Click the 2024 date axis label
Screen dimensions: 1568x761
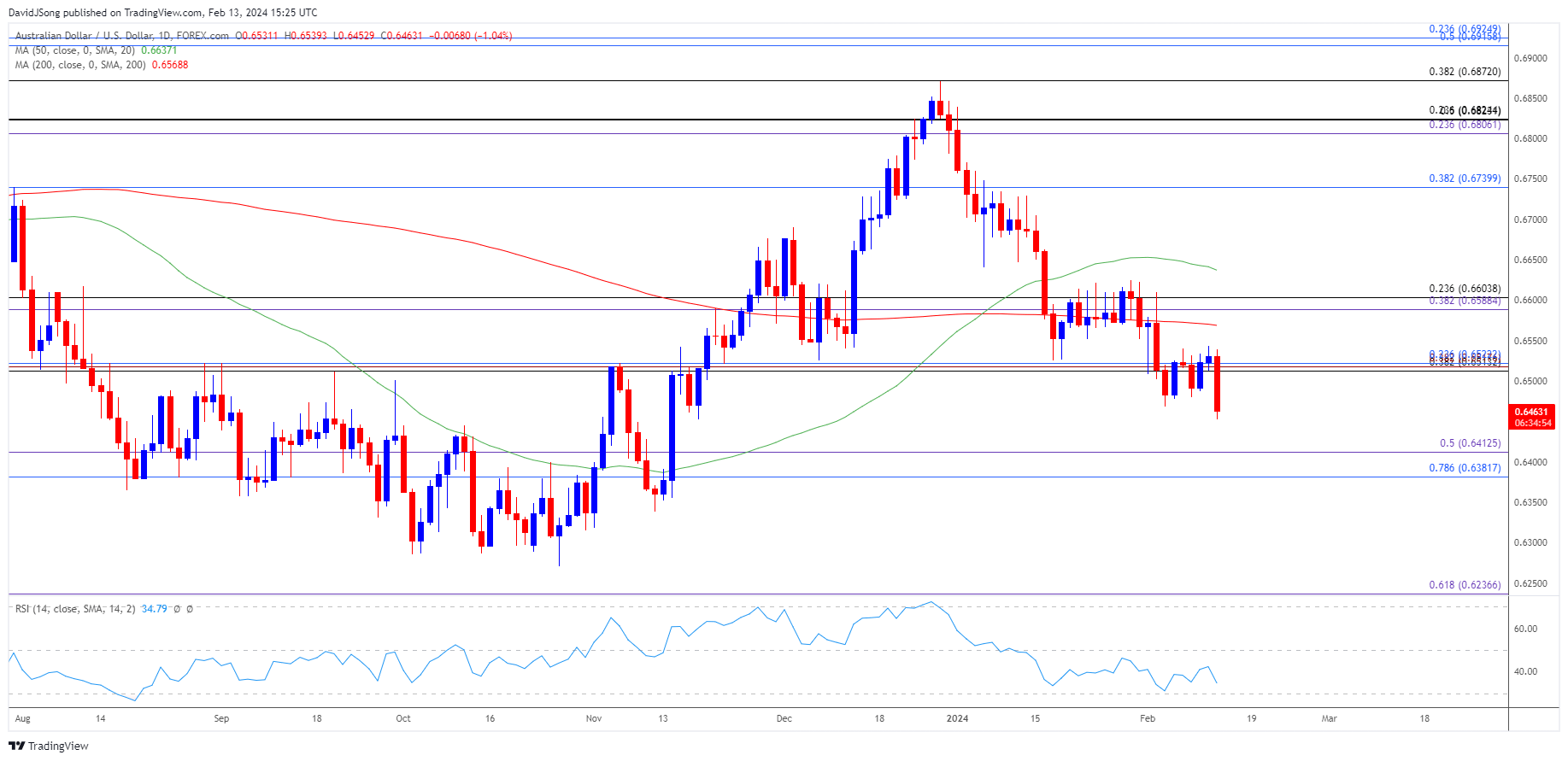(x=958, y=718)
